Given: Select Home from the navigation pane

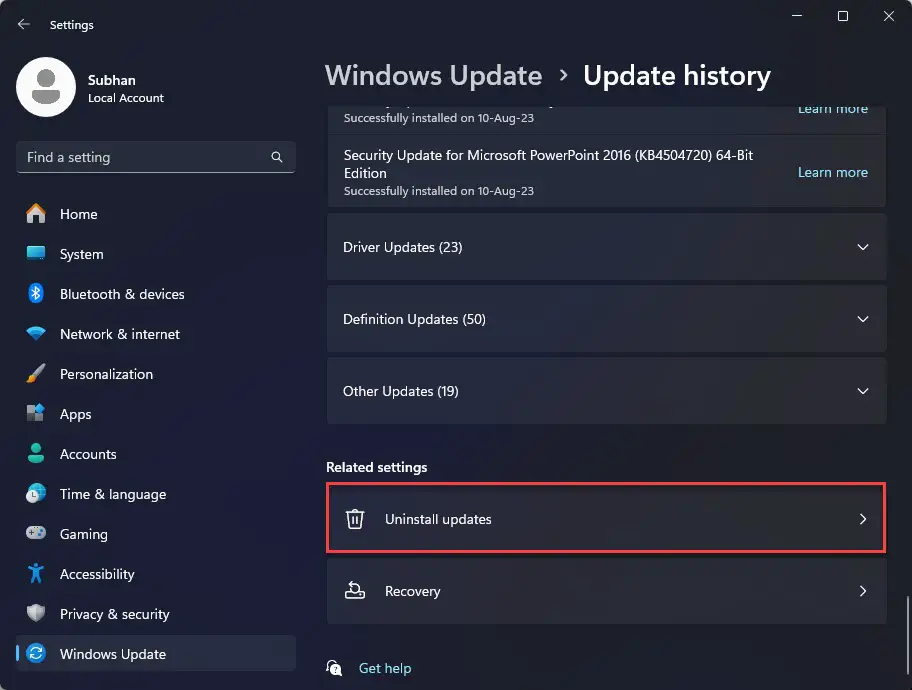Looking at the screenshot, I should click(x=79, y=214).
